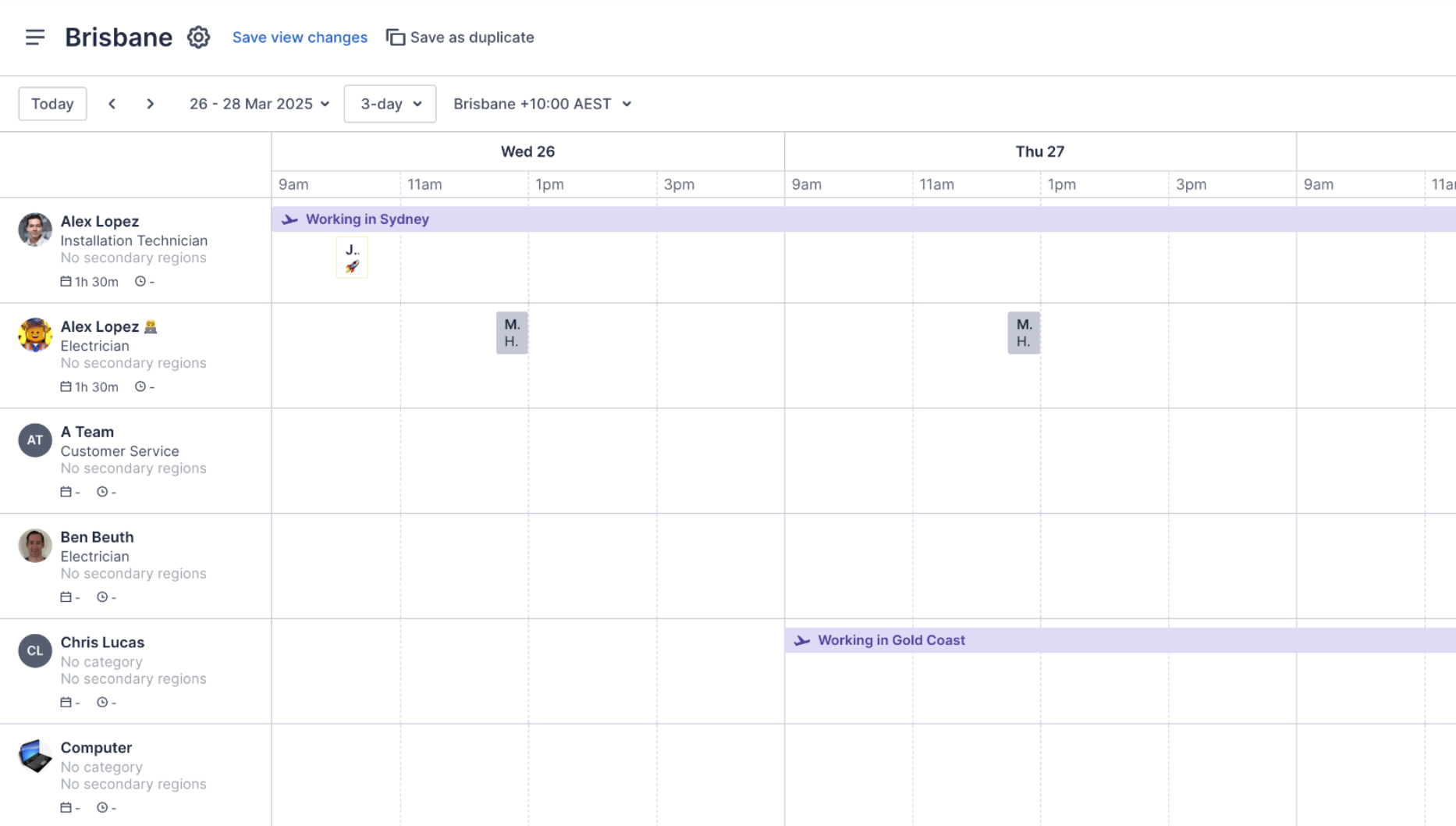This screenshot has width=1456, height=826.
Task: Click Alex Lopez Installation Technician avatar
Action: coord(35,230)
